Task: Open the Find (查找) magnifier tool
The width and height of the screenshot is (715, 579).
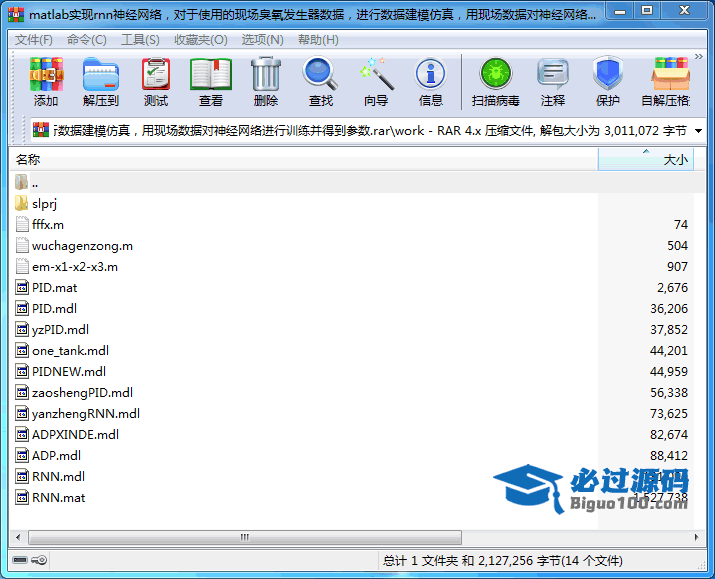Action: (x=321, y=82)
